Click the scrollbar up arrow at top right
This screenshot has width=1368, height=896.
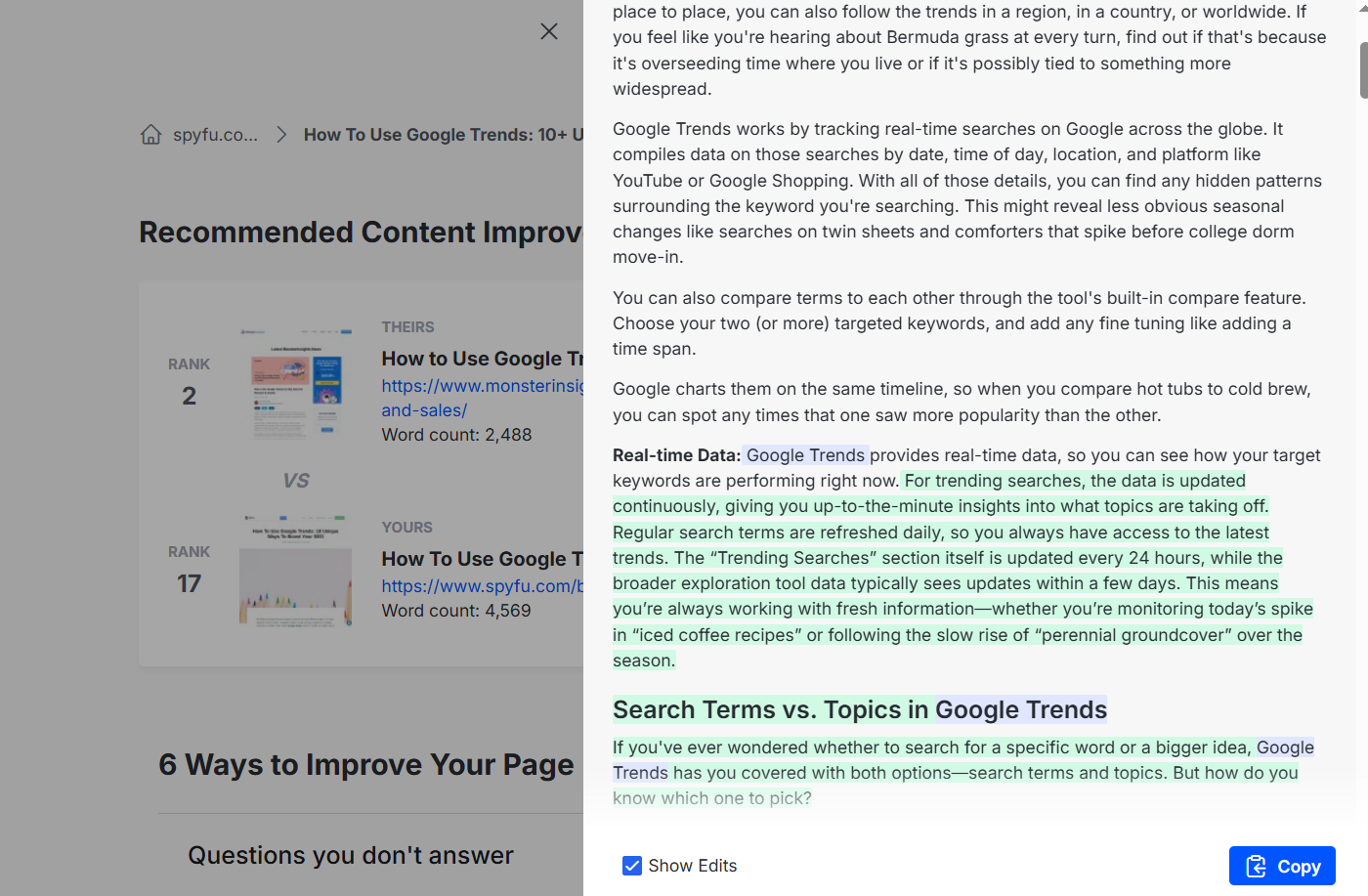click(x=1363, y=7)
